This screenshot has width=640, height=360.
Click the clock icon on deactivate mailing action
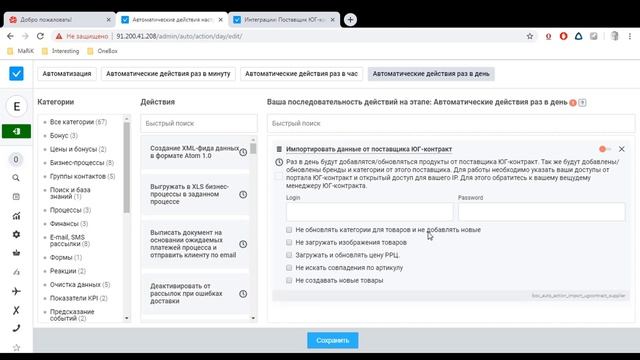pyautogui.click(x=243, y=294)
